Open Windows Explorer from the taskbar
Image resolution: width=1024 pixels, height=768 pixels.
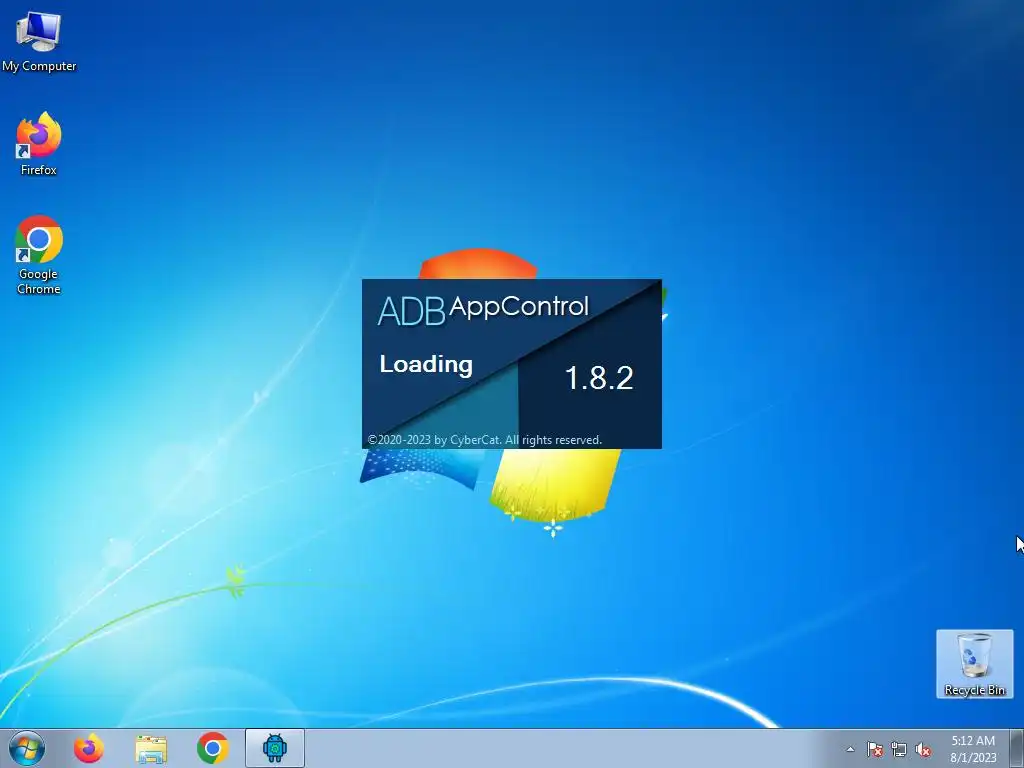(151, 749)
